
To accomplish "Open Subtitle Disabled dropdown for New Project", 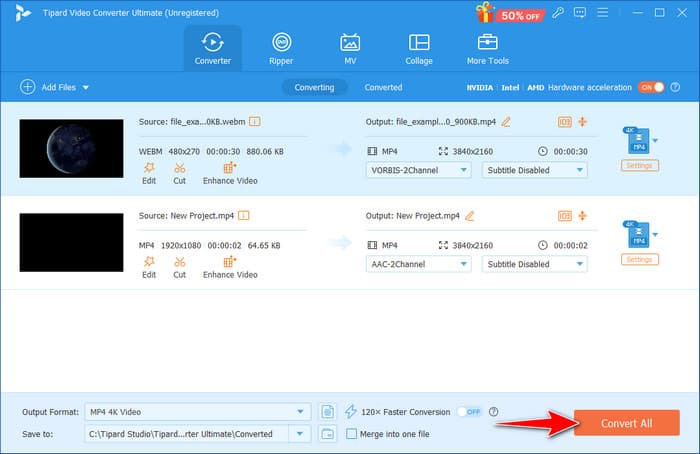I will pos(534,264).
